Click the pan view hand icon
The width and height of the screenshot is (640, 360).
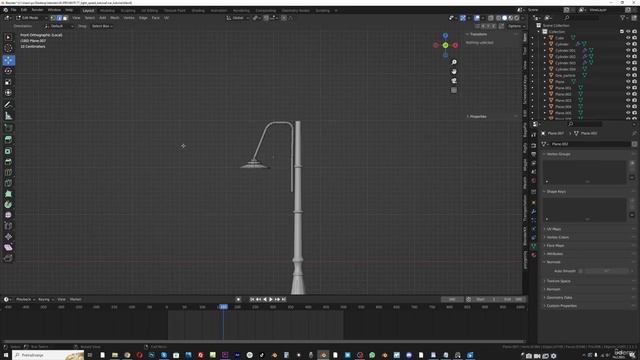454,71
